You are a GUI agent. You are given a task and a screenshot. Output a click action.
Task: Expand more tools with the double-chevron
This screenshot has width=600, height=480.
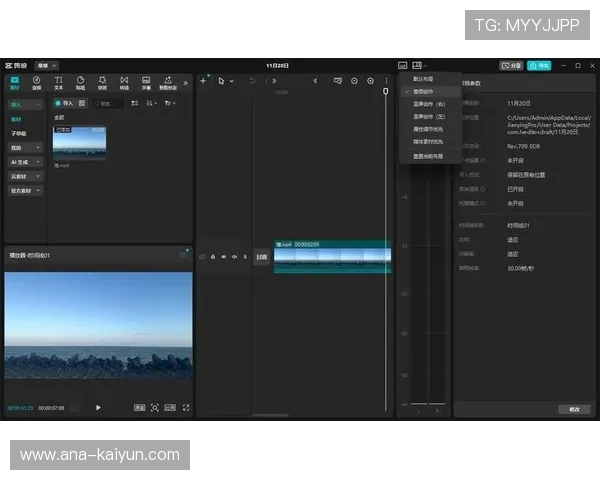[x=186, y=82]
